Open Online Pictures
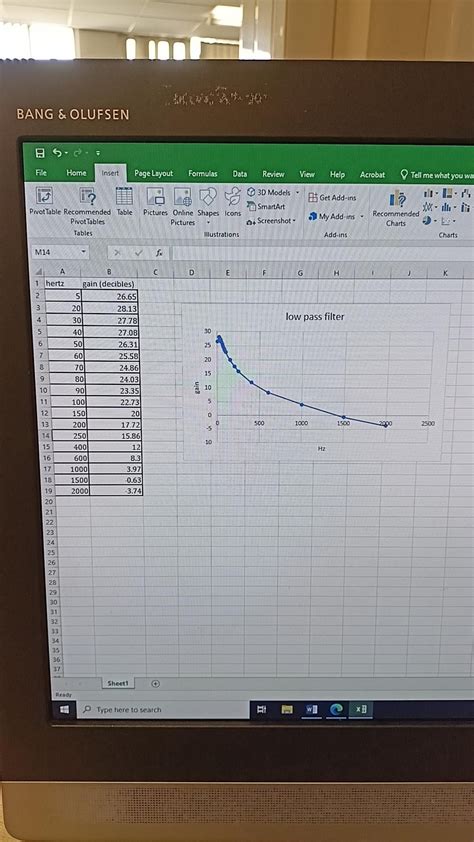Screen dimensions: 474x842 point(183,207)
